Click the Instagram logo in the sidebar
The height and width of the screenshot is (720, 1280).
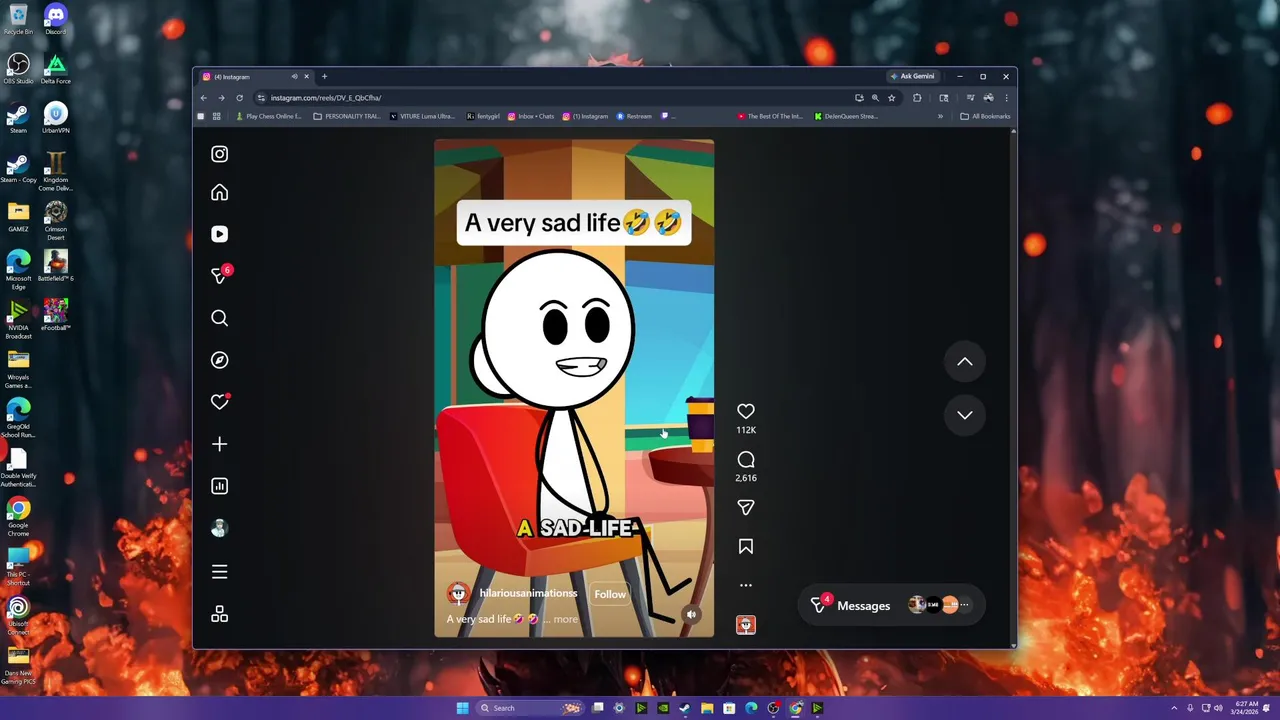coord(219,154)
